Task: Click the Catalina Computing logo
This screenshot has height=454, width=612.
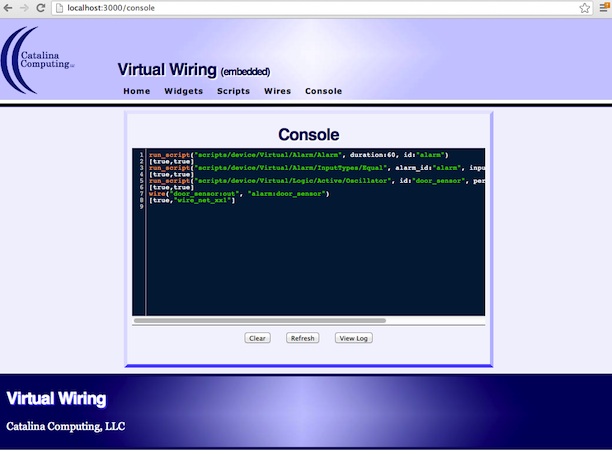Action: [38, 60]
